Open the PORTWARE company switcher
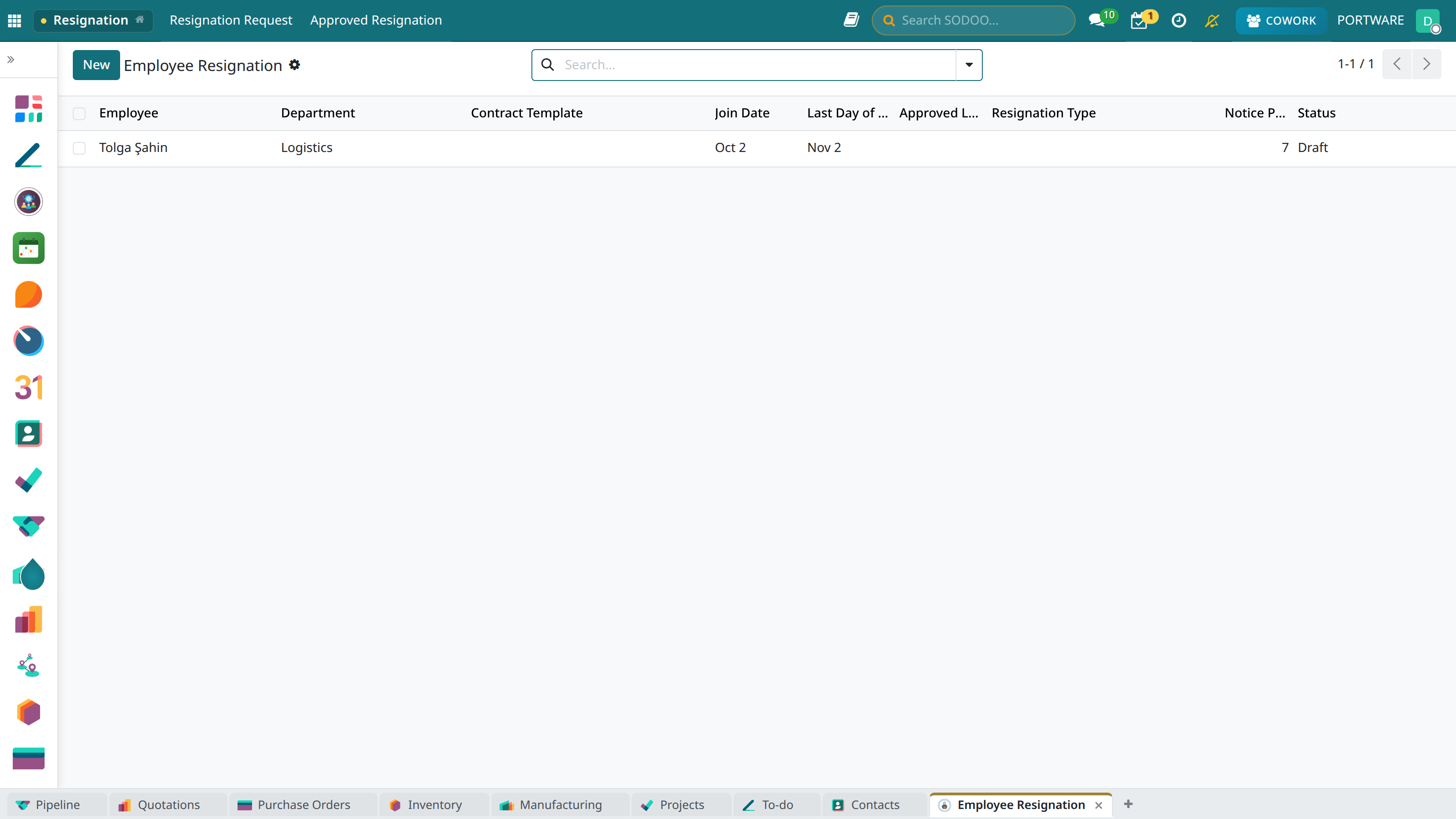This screenshot has width=1456, height=819. coord(1370,20)
